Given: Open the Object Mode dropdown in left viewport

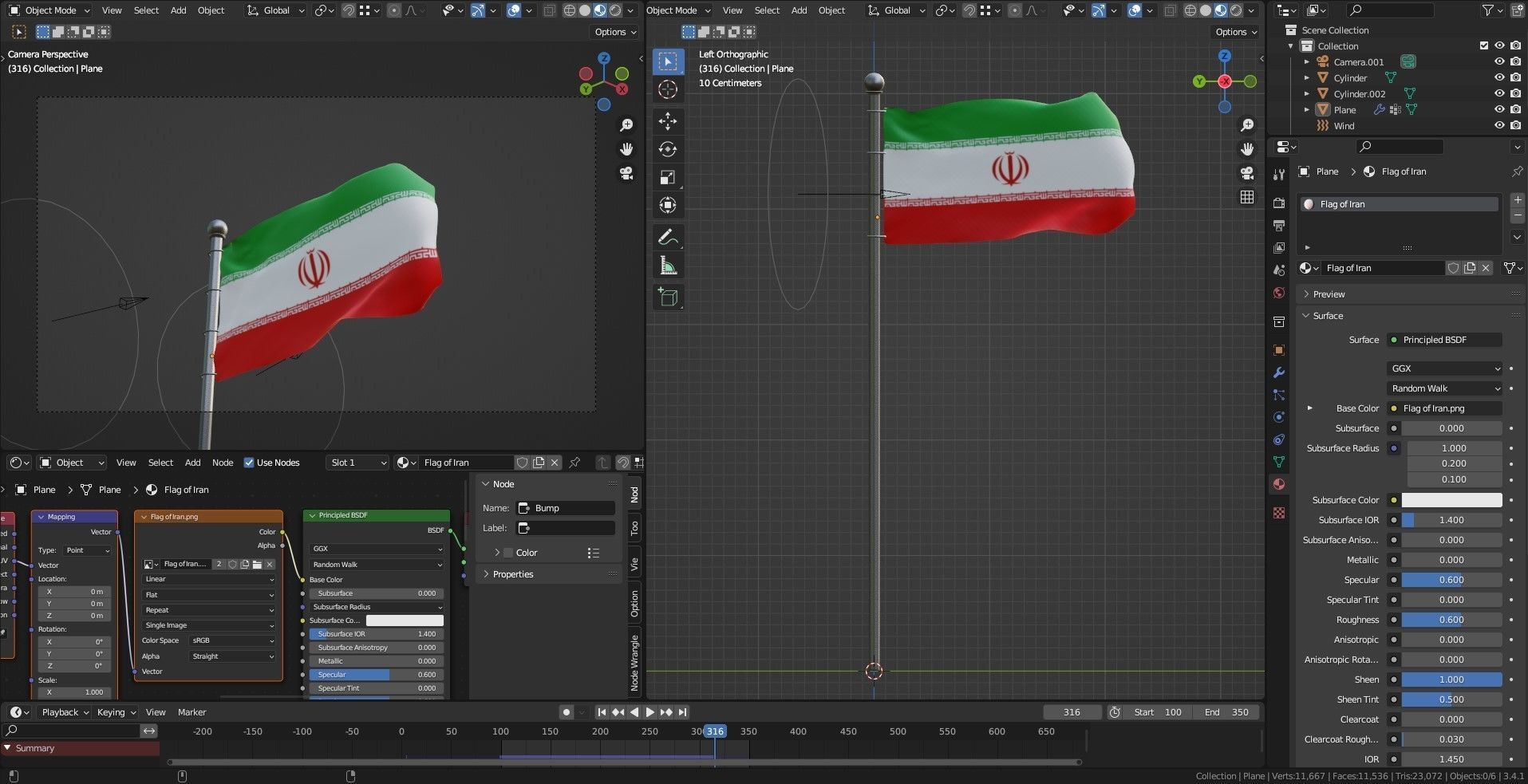Looking at the screenshot, I should [x=49, y=10].
